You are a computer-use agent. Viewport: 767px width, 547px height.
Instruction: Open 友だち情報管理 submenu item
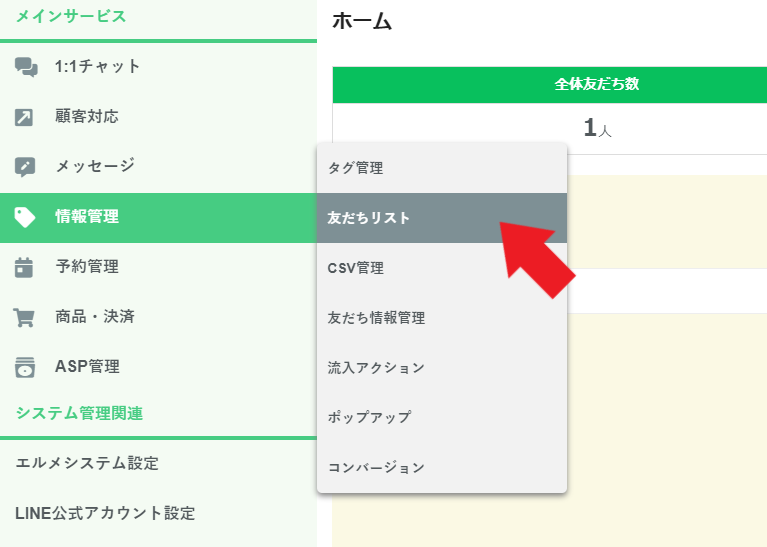coord(377,318)
